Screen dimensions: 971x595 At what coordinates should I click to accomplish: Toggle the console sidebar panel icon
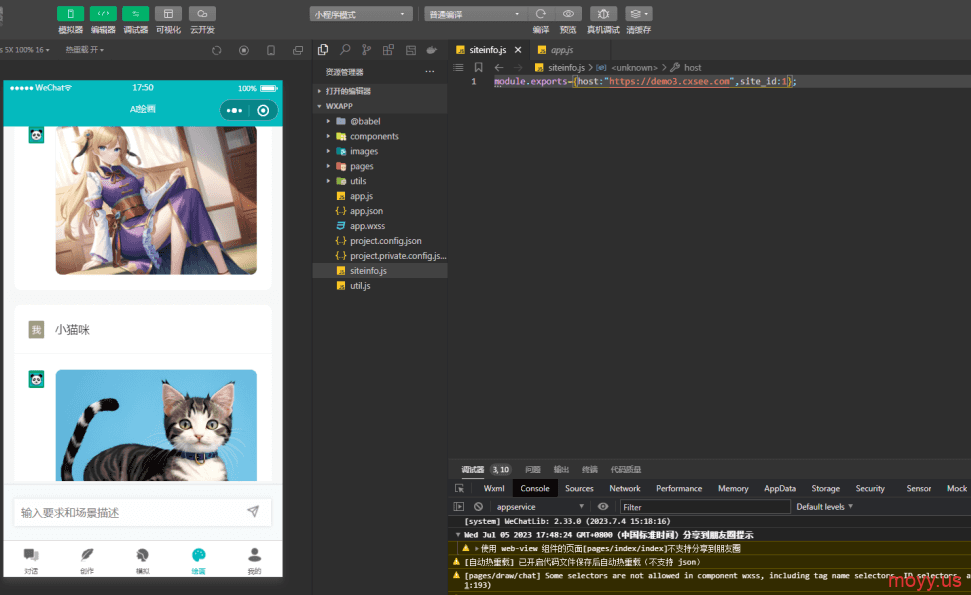[458, 506]
